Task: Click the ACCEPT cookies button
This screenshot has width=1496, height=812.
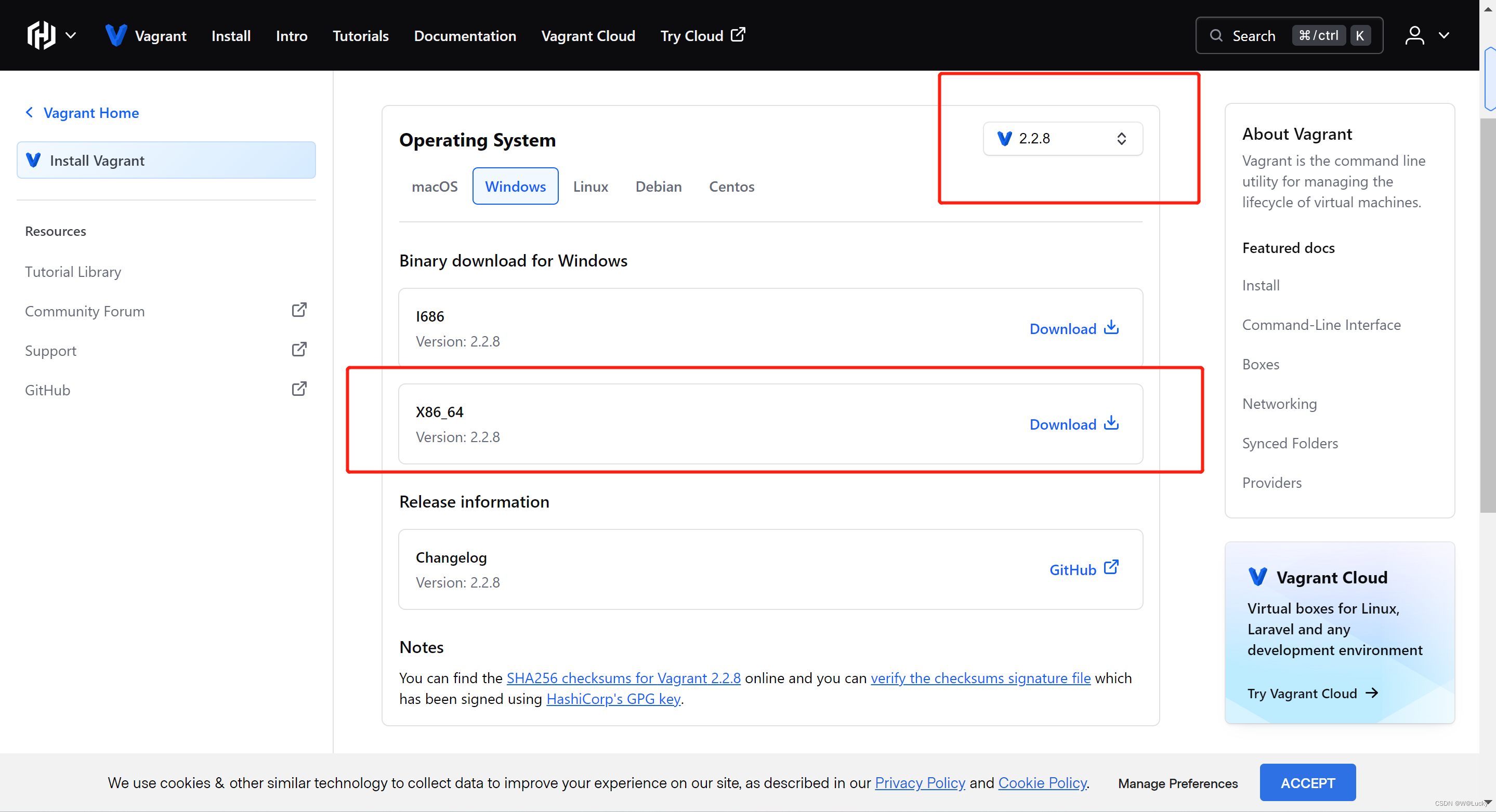Action: pos(1307,782)
